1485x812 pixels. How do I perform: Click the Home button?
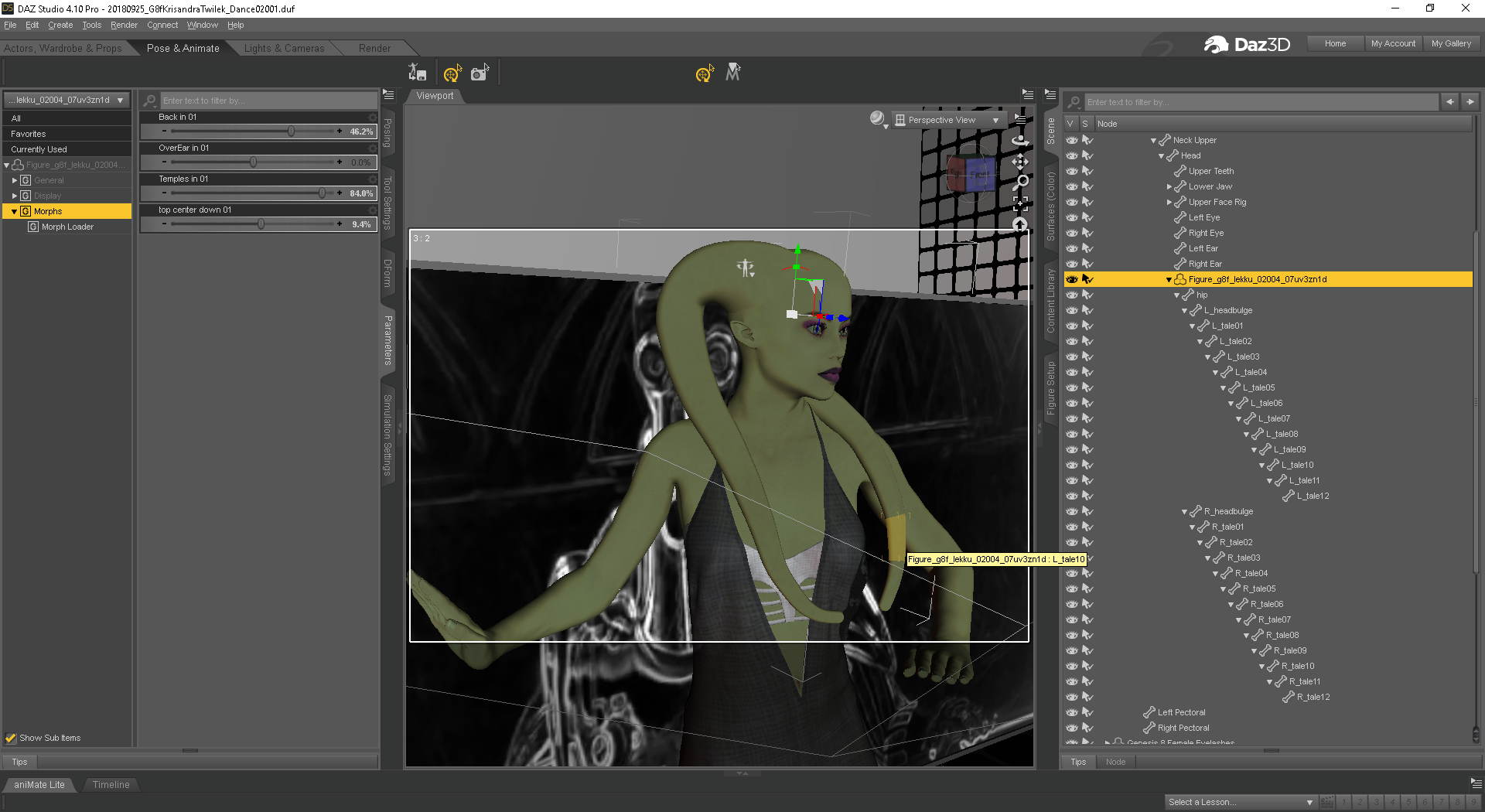(x=1335, y=43)
